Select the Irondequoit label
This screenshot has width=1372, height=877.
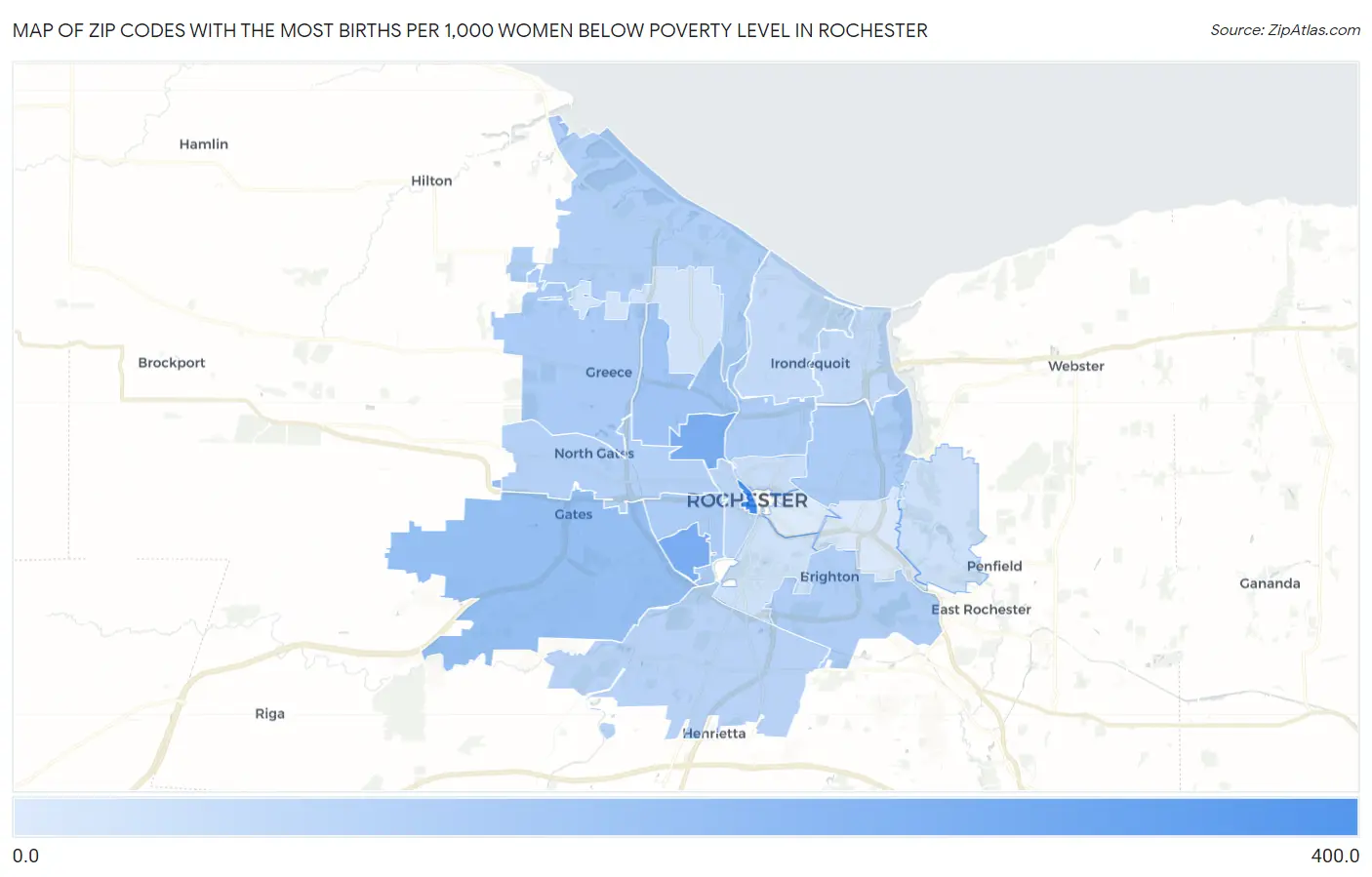(810, 364)
